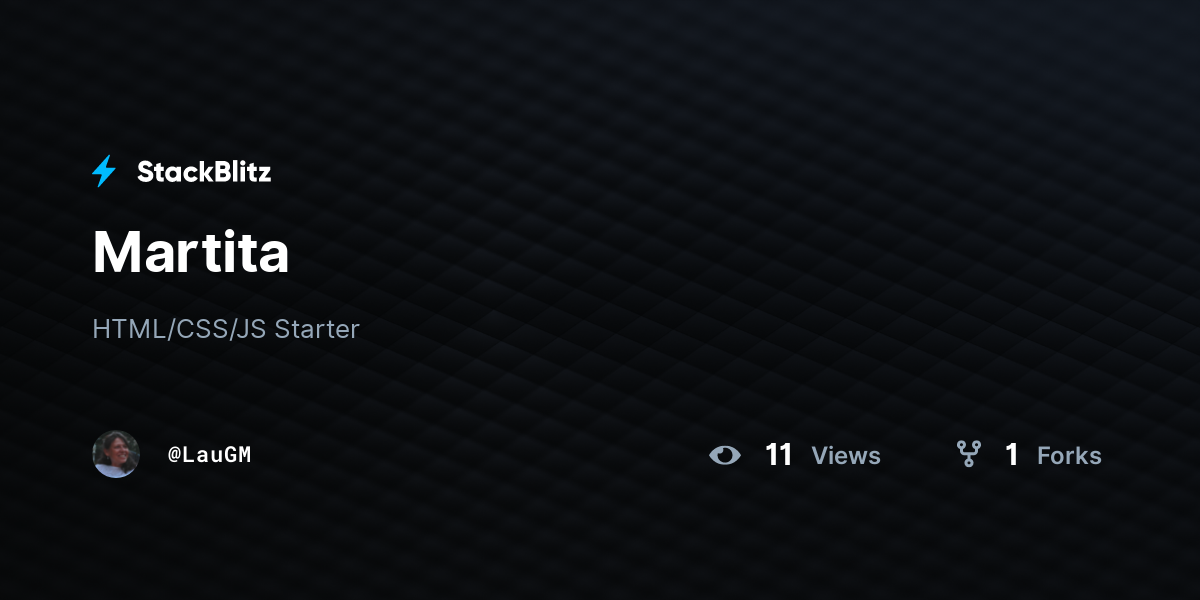The width and height of the screenshot is (1200, 600).
Task: Click the Views label
Action: click(846, 456)
